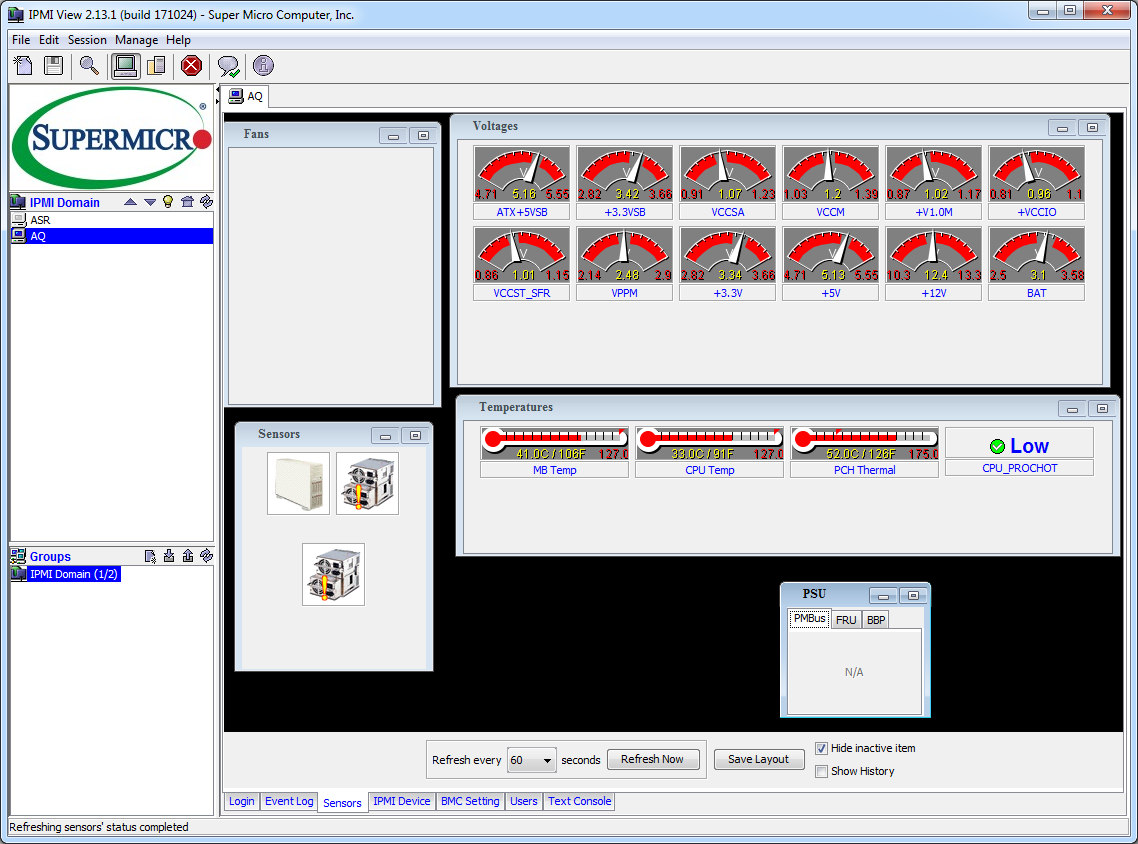
Task: Click the magnifying glass search toolbar icon
Action: (89, 66)
